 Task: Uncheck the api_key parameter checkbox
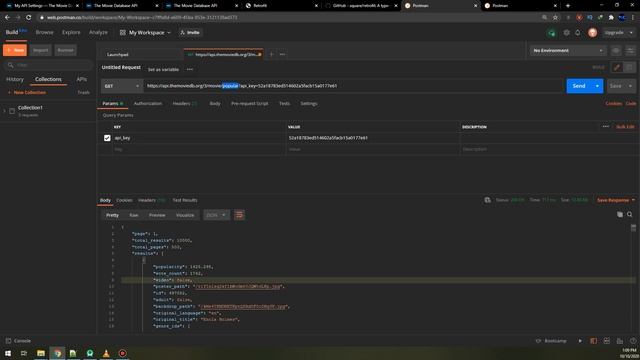coord(107,138)
